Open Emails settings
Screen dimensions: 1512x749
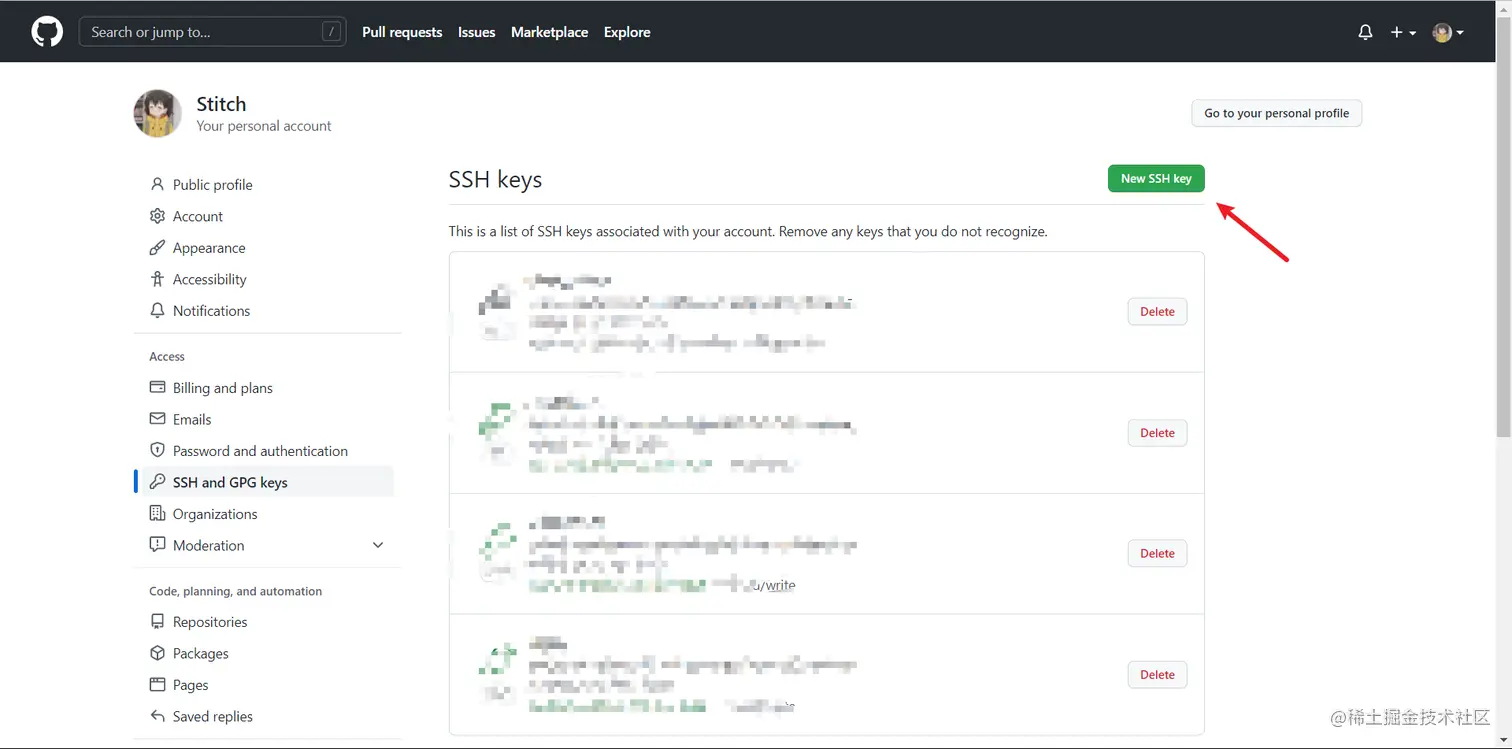coord(192,419)
